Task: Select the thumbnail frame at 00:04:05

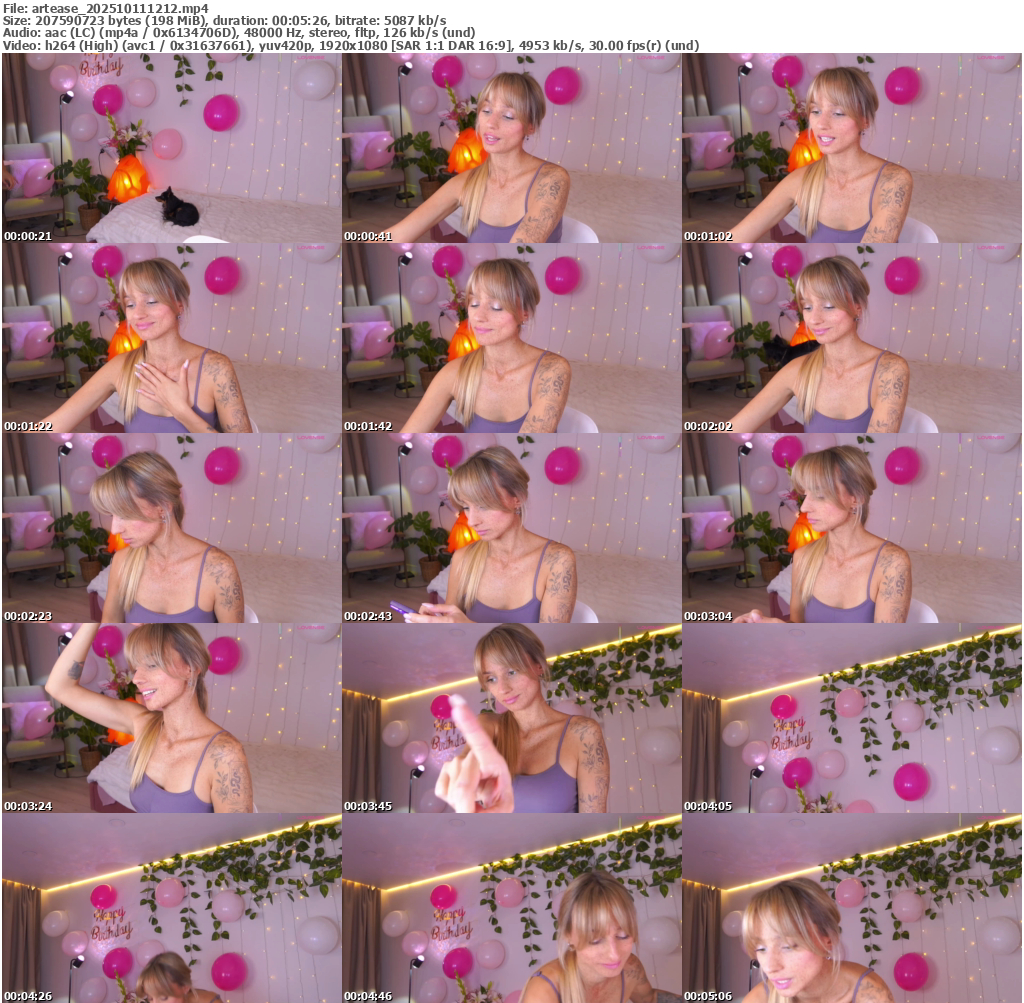Action: (x=852, y=718)
